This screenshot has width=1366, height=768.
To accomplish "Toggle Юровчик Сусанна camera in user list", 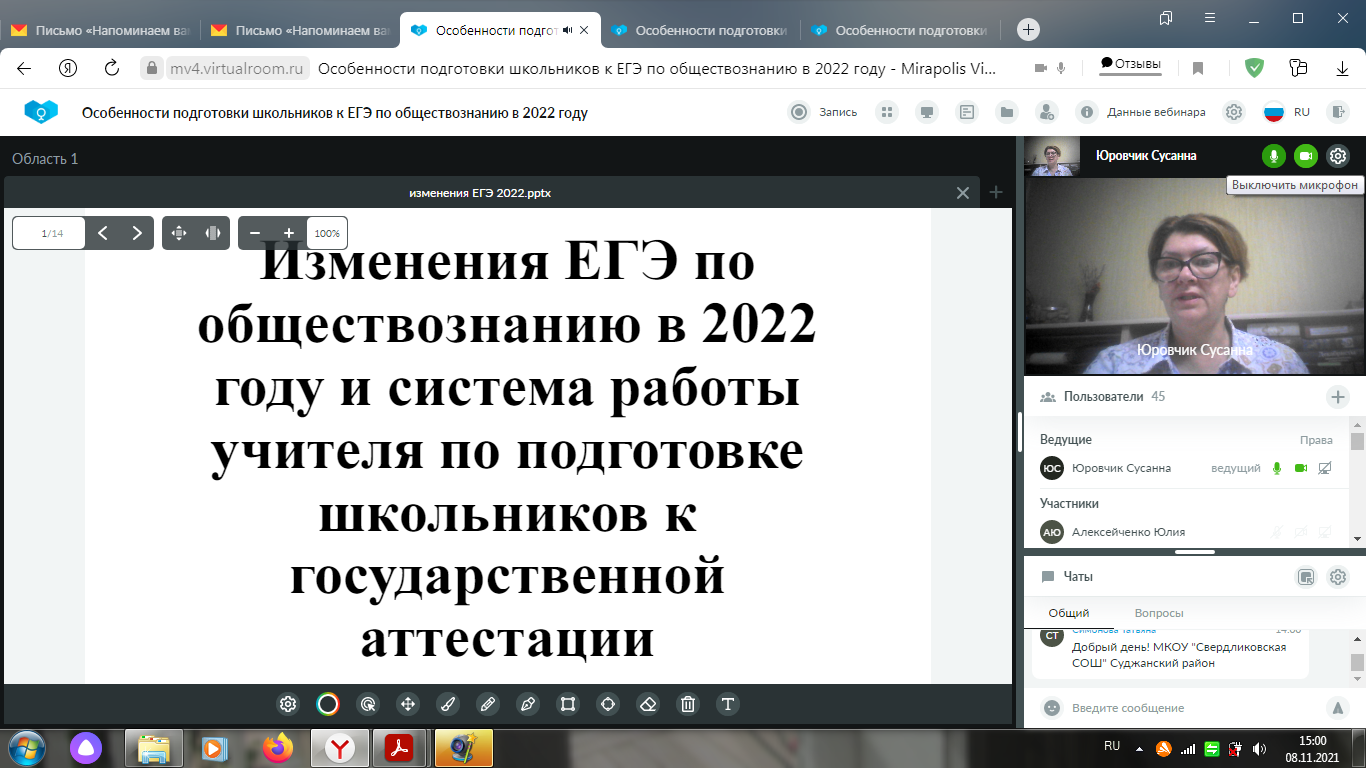I will tap(1301, 468).
